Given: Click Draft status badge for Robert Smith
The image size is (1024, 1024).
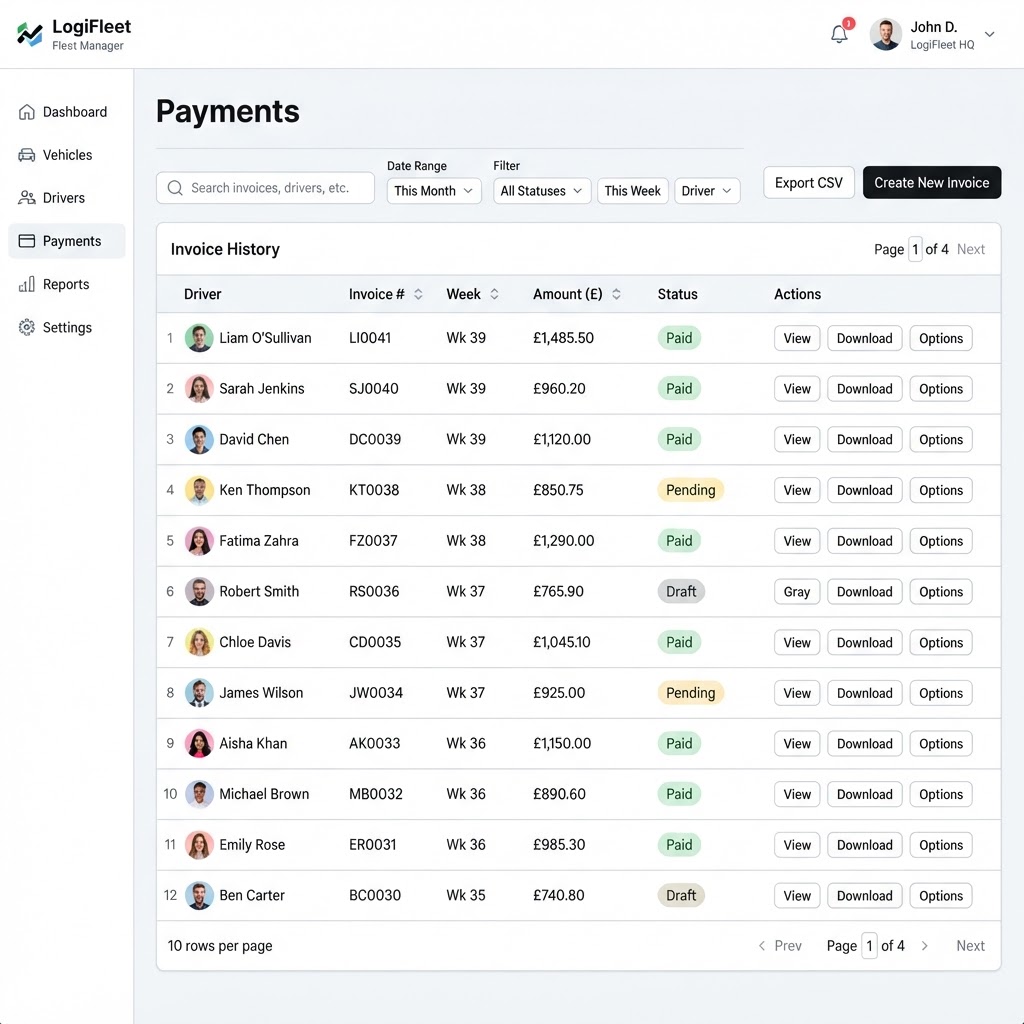Looking at the screenshot, I should point(680,591).
